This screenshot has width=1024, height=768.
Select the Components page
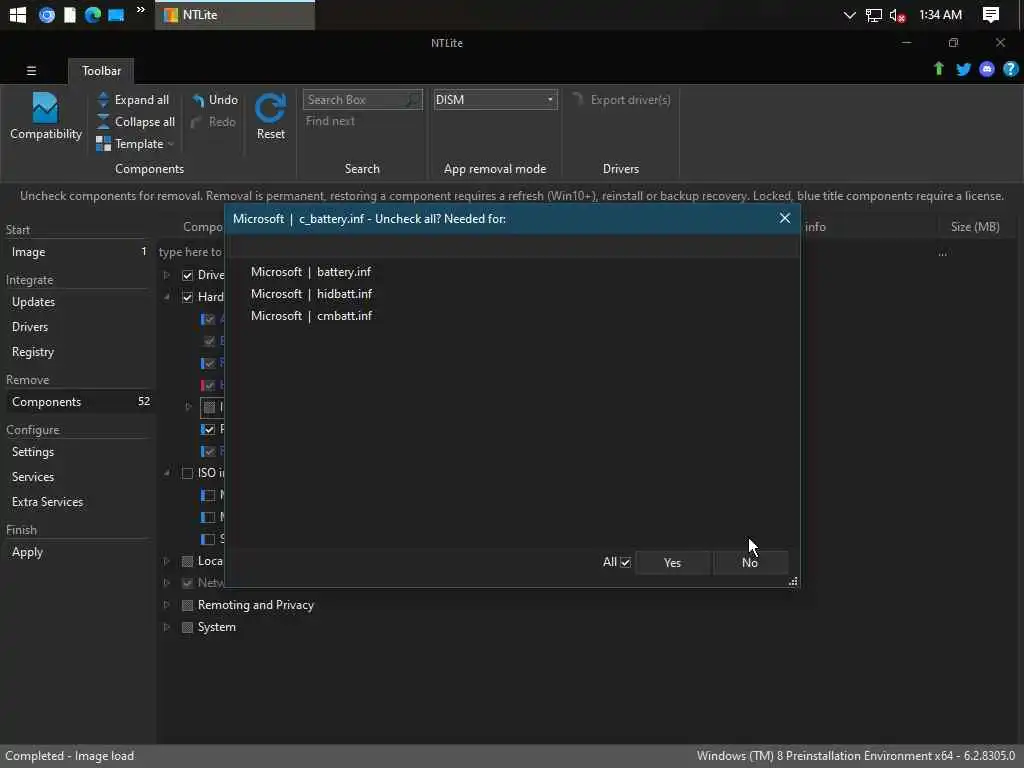pos(78,402)
